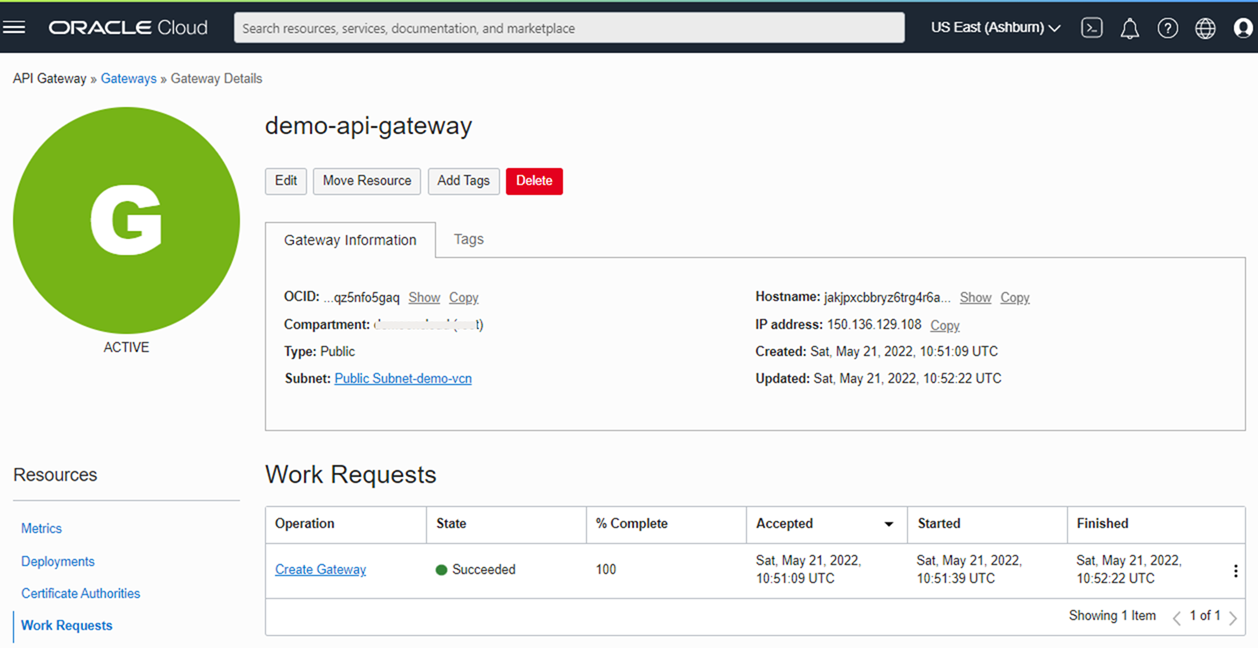Go to previous page arrow
Screen dimensions: 1258x648
pos(1176,618)
